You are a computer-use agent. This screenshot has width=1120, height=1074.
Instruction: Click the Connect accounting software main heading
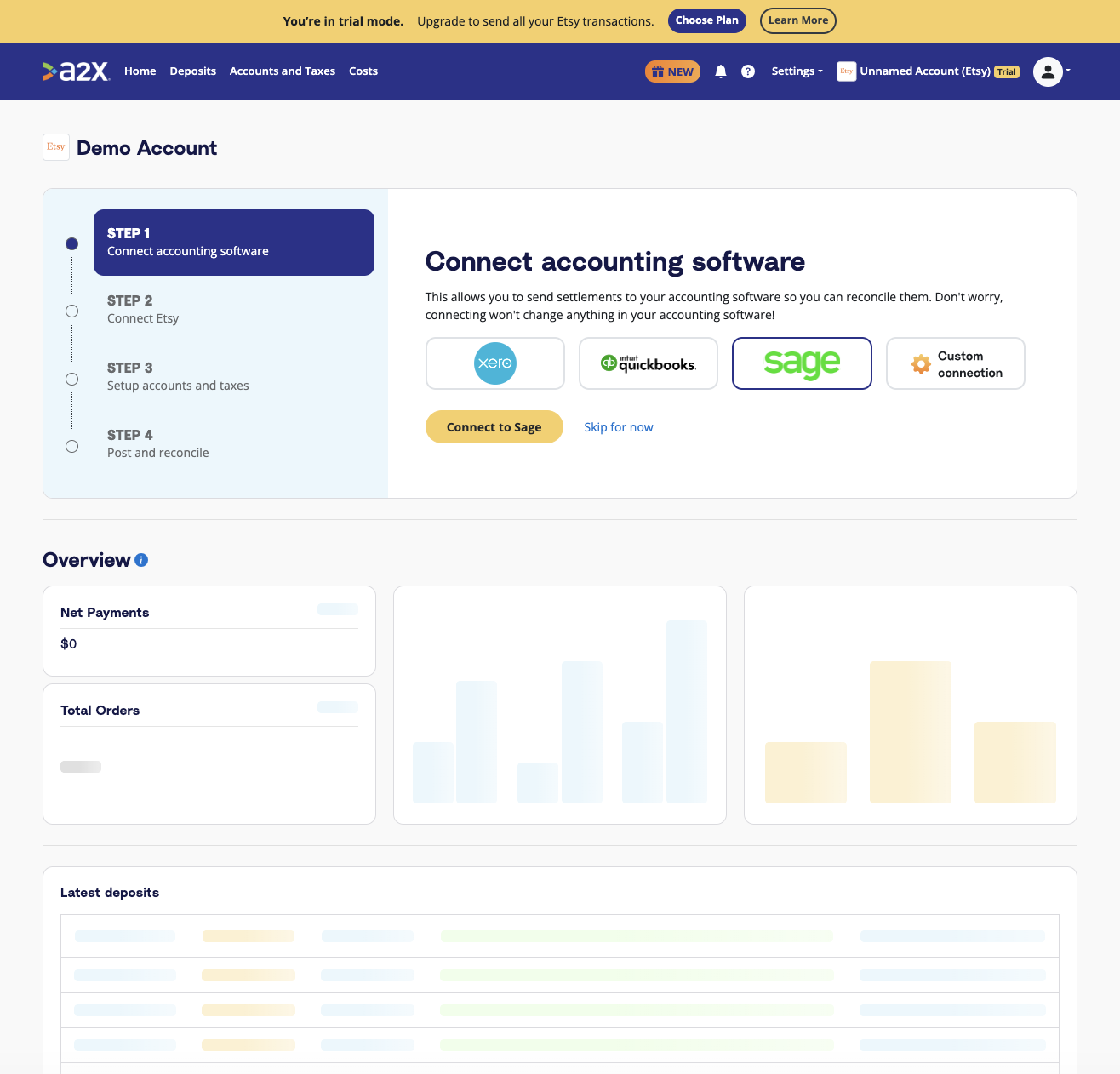[x=615, y=261]
